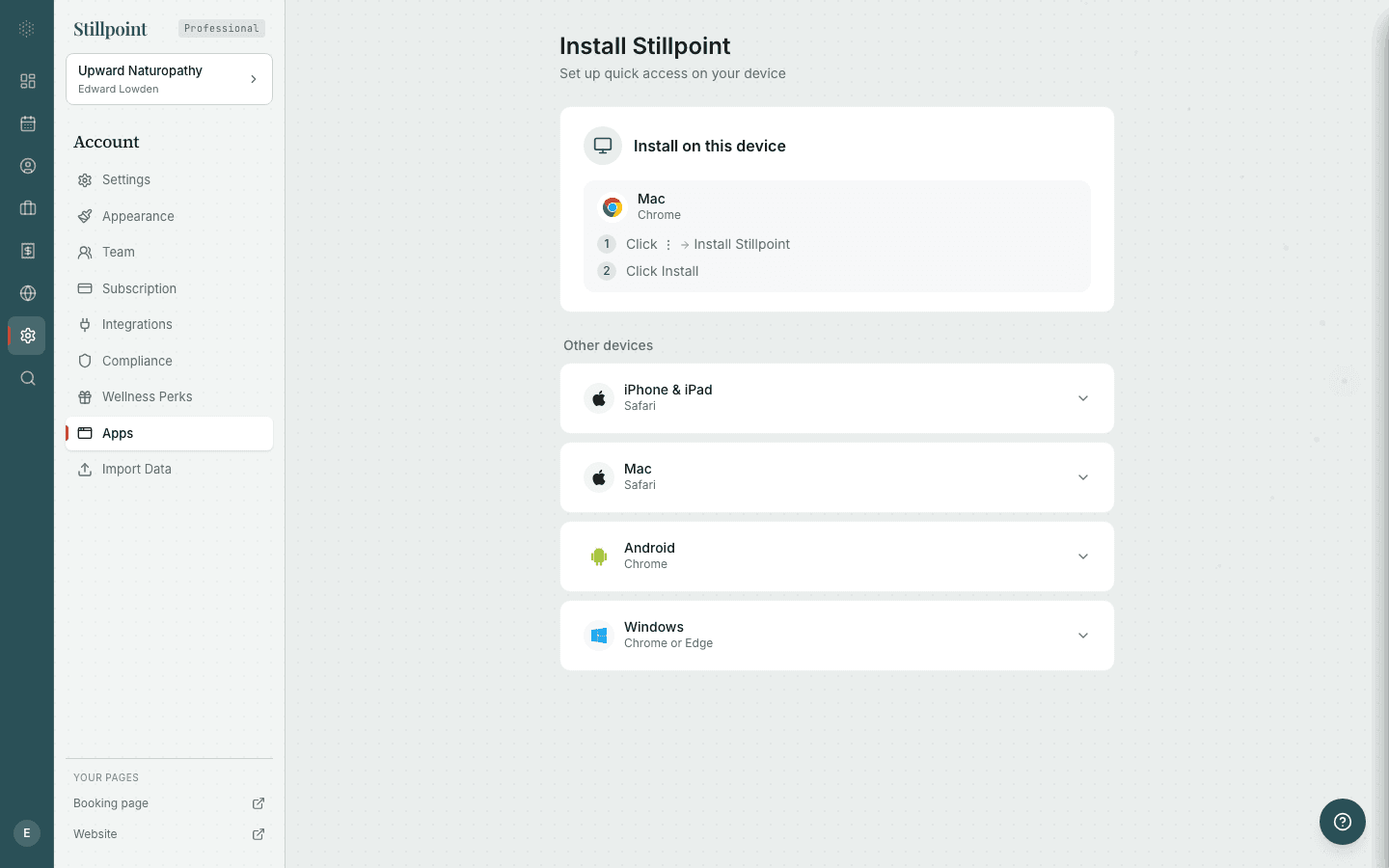This screenshot has height=868, width=1389.
Task: Open the clients person icon in left rail
Action: [x=27, y=166]
